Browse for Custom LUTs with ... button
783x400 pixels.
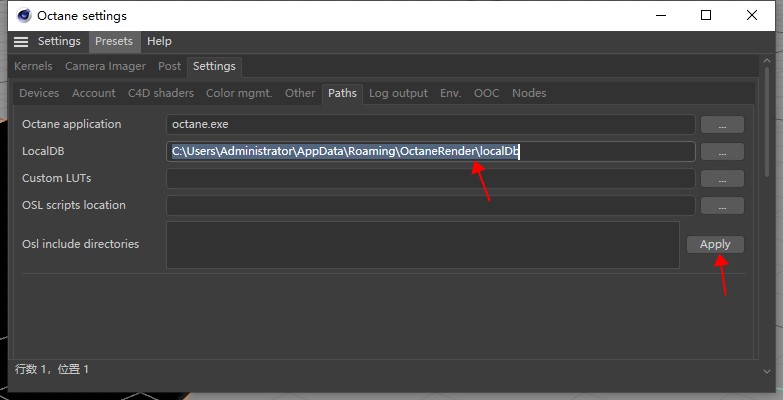point(722,179)
